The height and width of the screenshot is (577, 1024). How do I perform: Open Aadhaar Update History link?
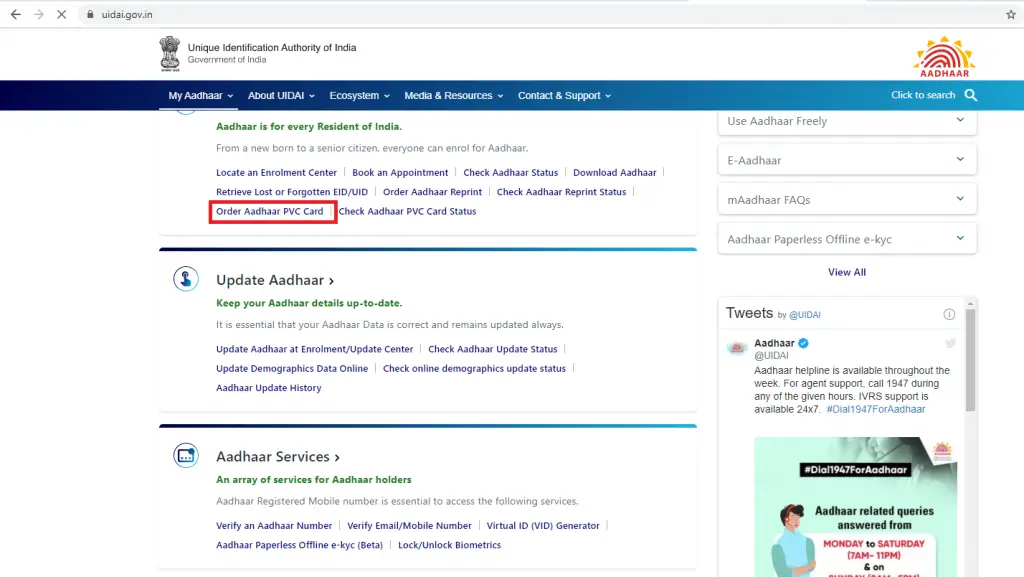(268, 388)
